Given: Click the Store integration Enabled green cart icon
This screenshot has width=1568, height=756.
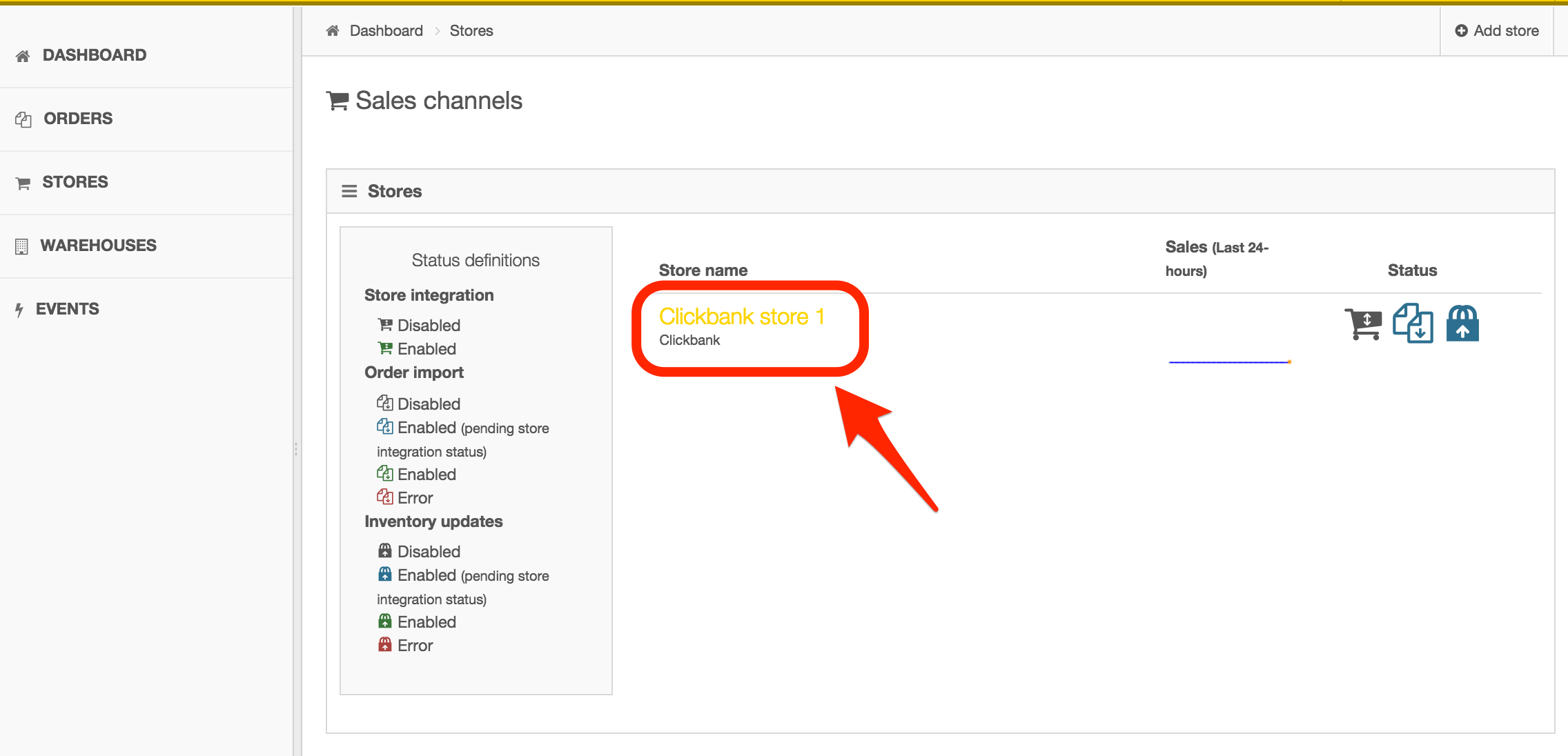Looking at the screenshot, I should [x=385, y=348].
